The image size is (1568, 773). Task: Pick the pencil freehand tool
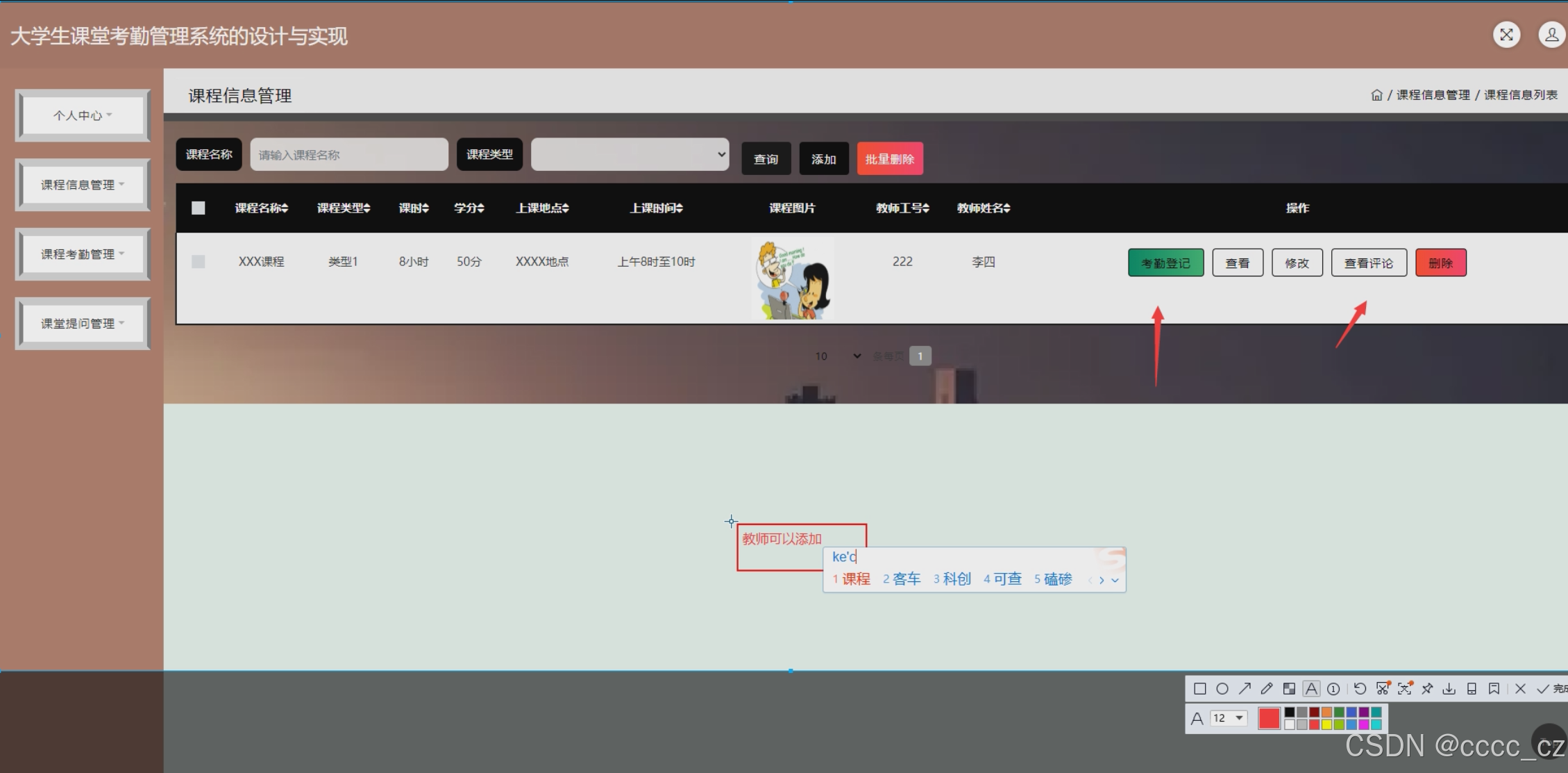coord(1267,689)
